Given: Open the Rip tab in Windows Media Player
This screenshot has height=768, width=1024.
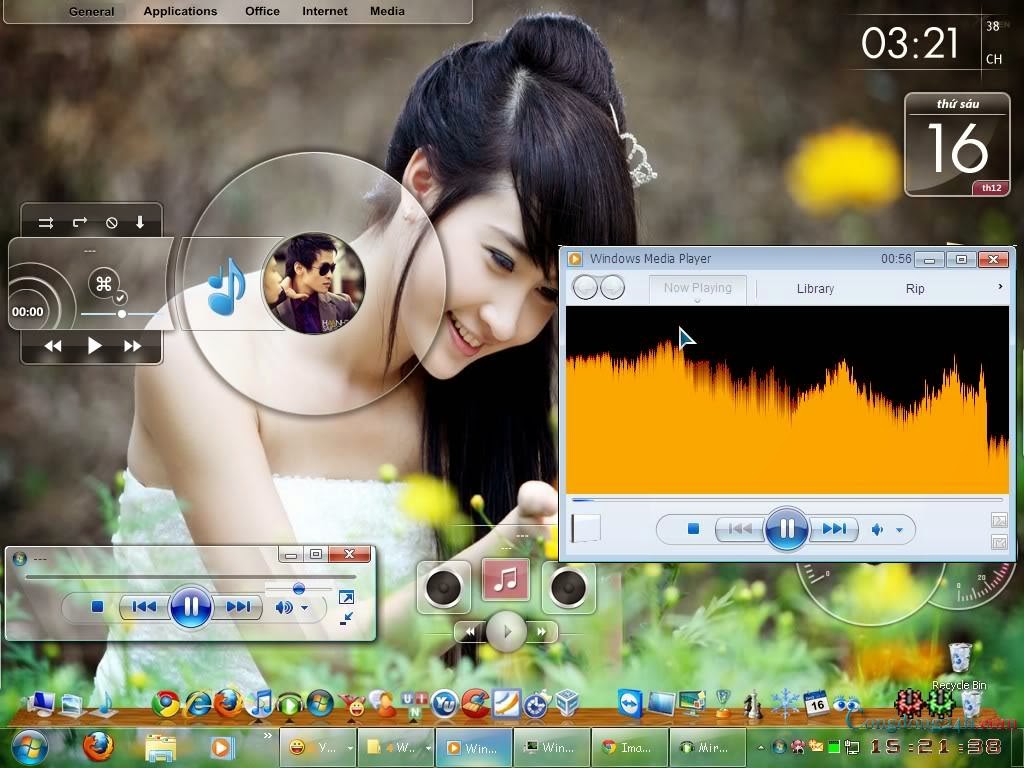Looking at the screenshot, I should coord(915,289).
